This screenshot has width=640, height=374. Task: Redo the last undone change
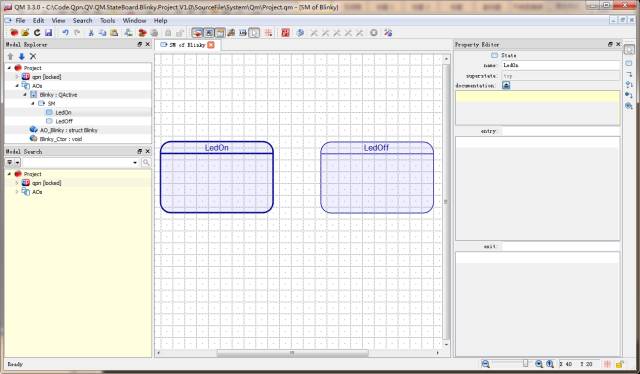(x=77, y=33)
